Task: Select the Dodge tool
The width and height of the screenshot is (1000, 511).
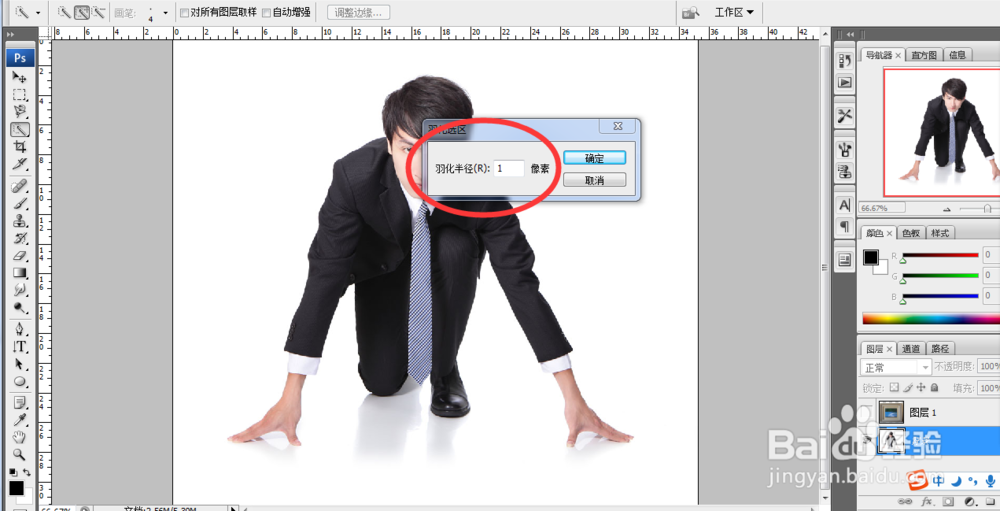Action: coord(20,307)
